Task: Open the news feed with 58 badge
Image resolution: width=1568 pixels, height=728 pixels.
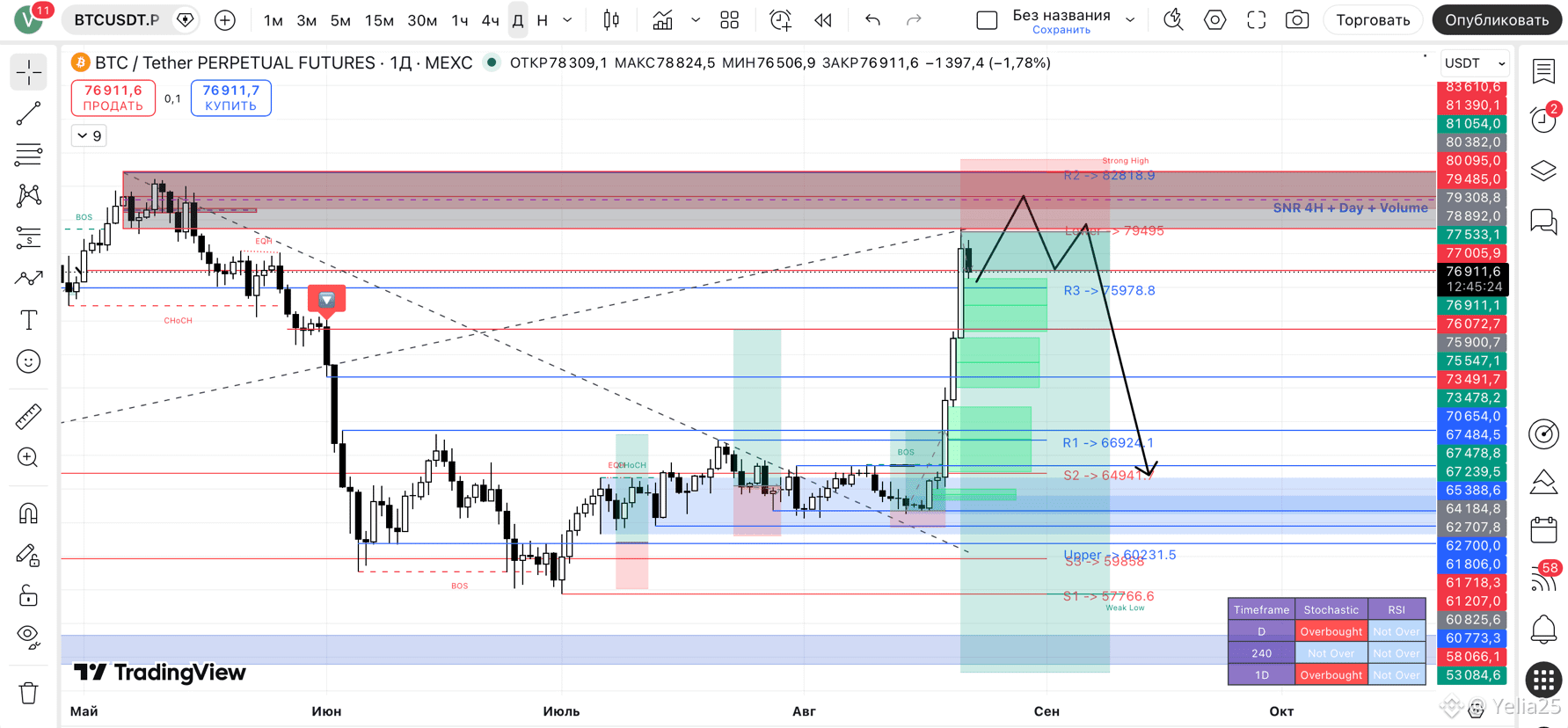Action: (1543, 578)
